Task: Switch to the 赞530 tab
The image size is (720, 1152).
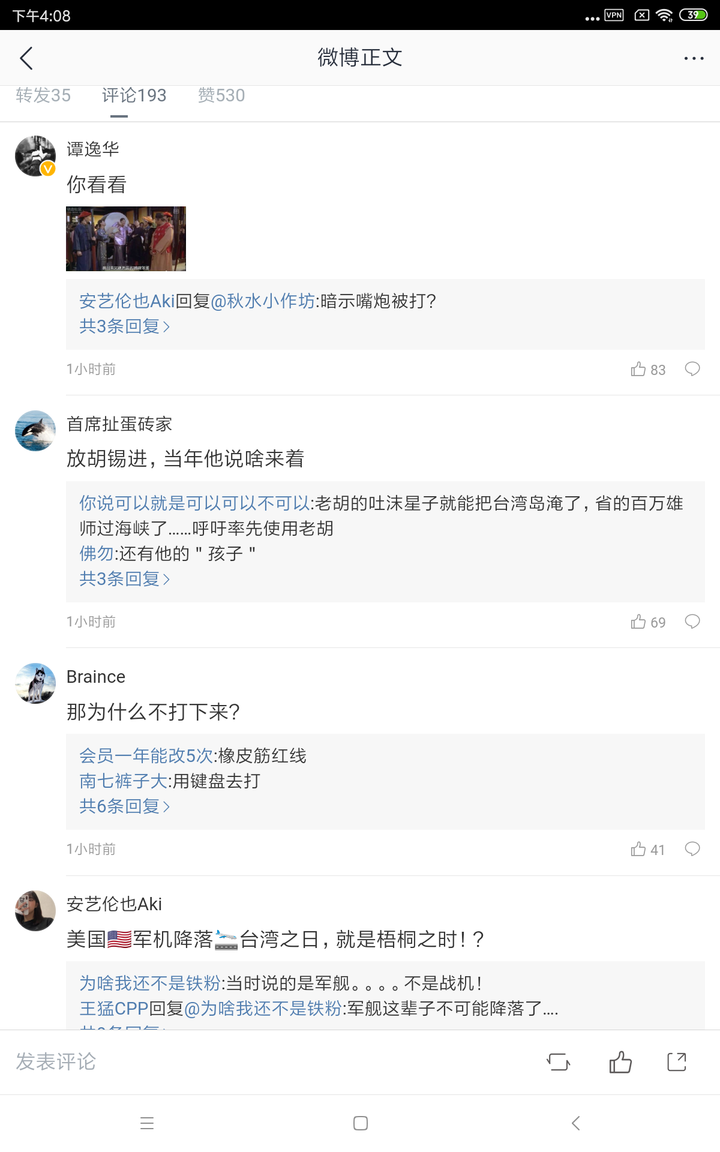Action: 221,96
